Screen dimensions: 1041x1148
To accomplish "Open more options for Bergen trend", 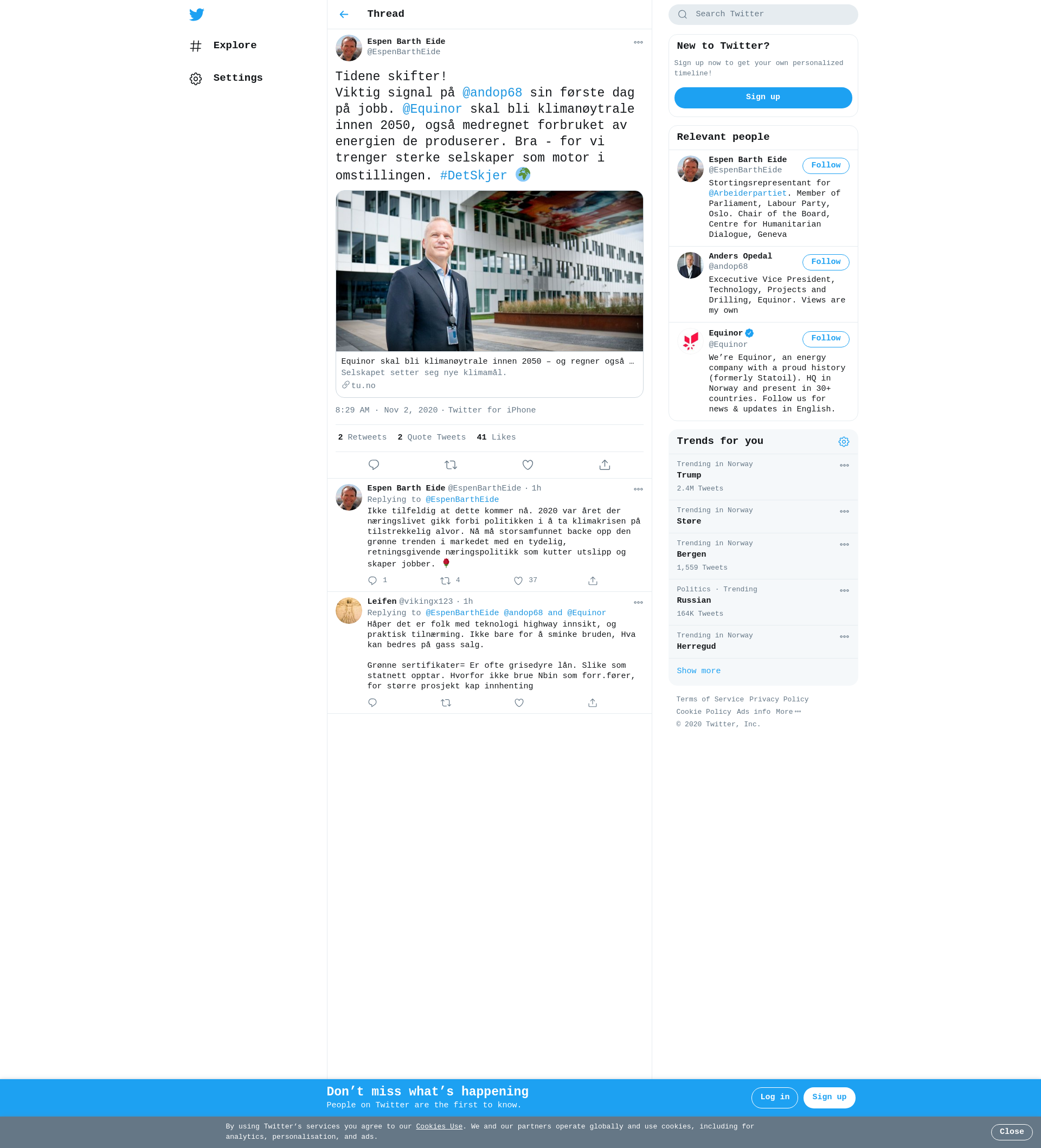I will pos(844,544).
